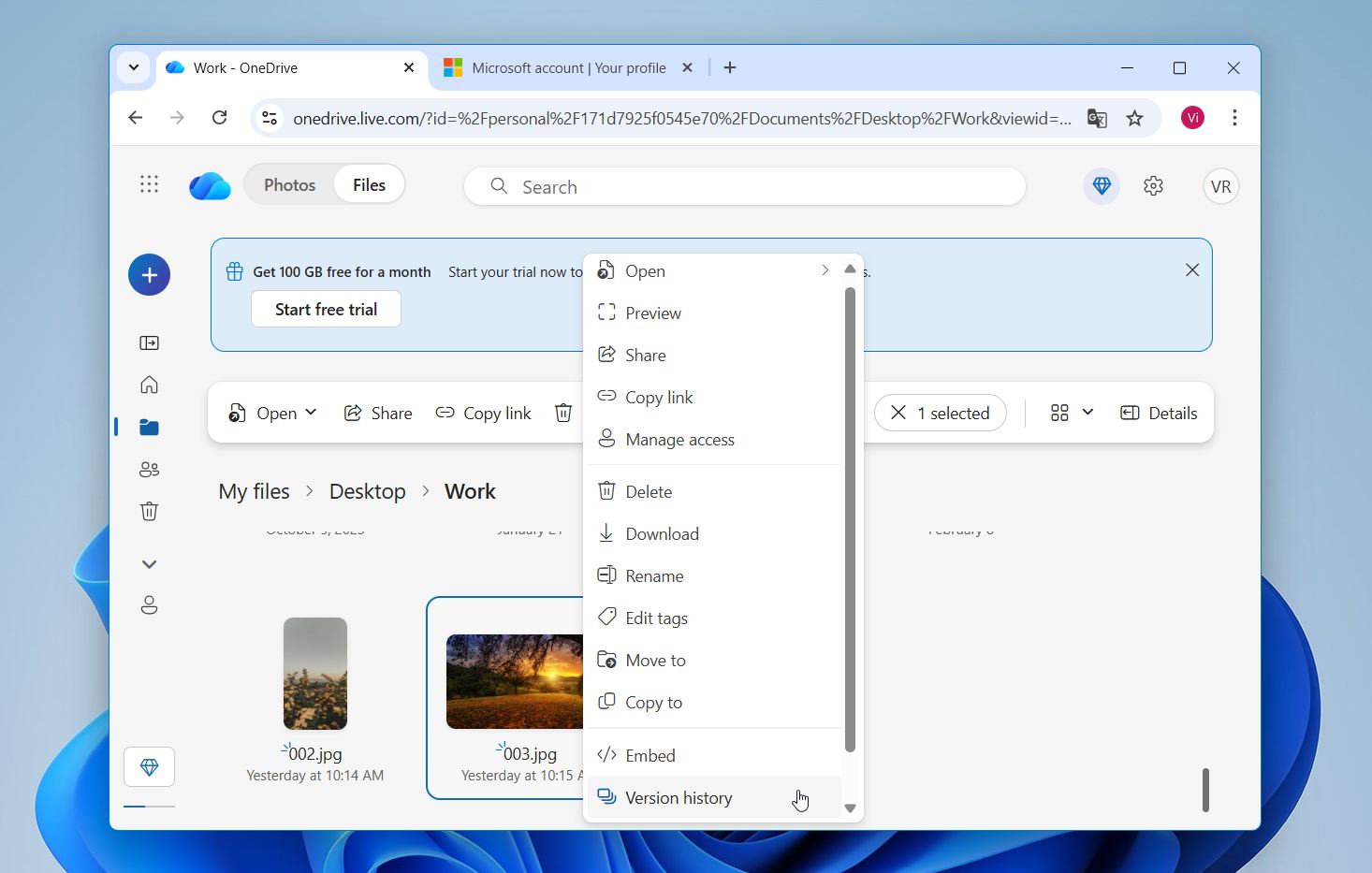
Task: Expand the collapsed sidebar chevron
Action: point(149,563)
